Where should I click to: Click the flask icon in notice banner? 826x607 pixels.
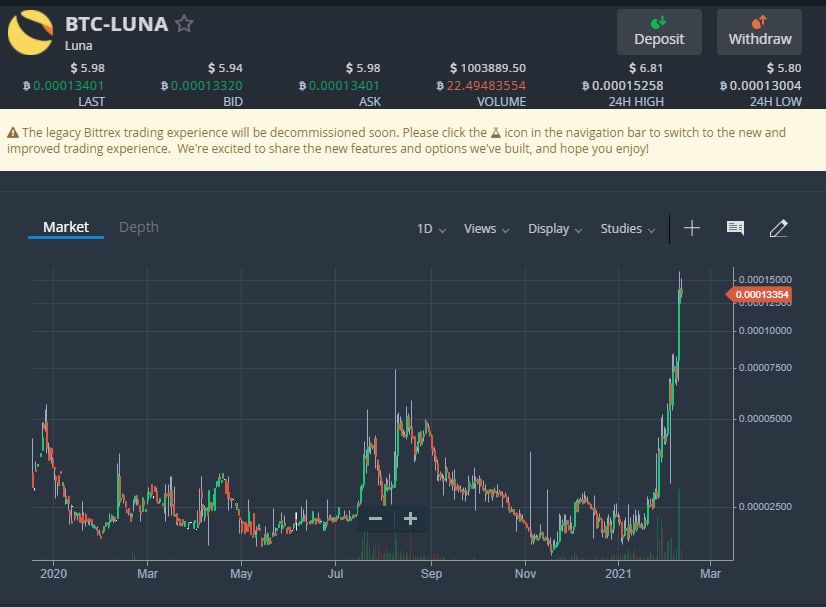[x=496, y=132]
